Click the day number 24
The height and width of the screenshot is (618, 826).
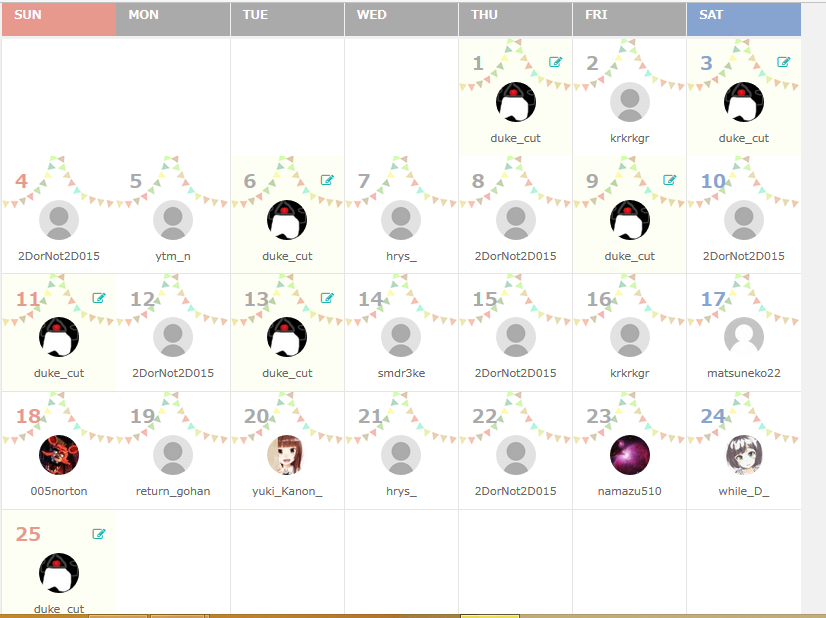(713, 416)
